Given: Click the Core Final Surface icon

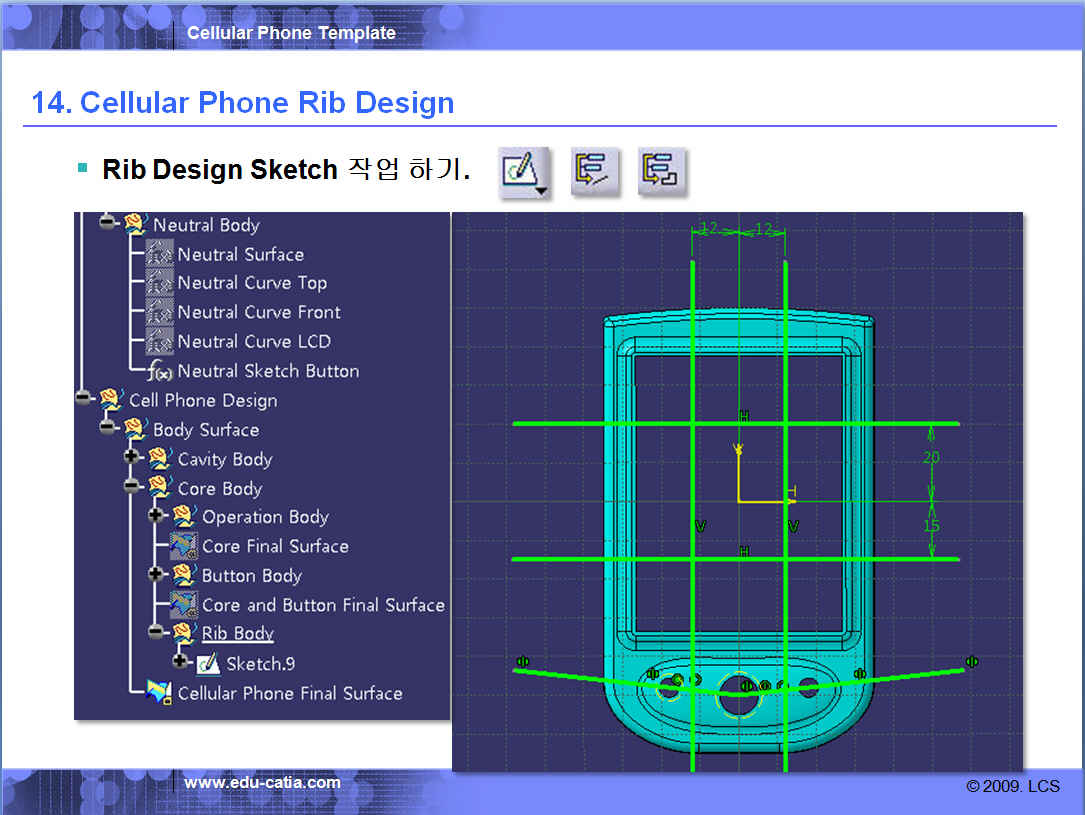Looking at the screenshot, I should (x=184, y=546).
